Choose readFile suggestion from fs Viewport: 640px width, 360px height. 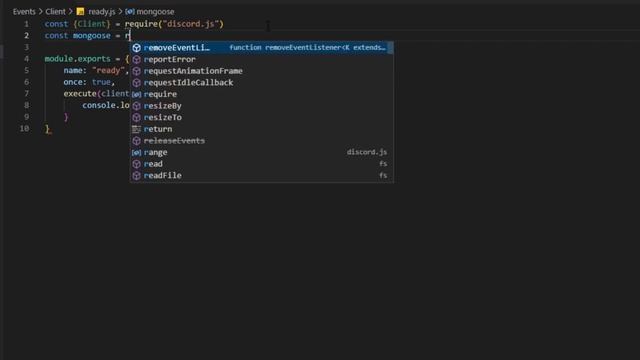point(262,176)
